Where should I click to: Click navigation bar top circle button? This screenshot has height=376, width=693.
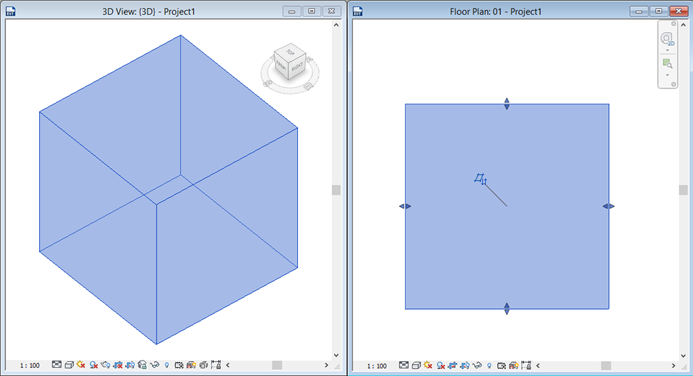coord(674,24)
